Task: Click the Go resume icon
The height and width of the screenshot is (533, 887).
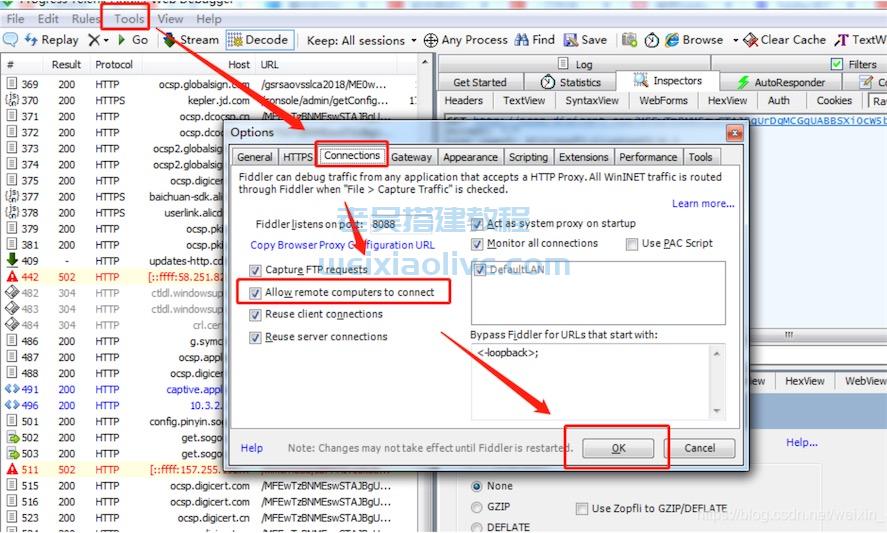Action: click(x=121, y=40)
